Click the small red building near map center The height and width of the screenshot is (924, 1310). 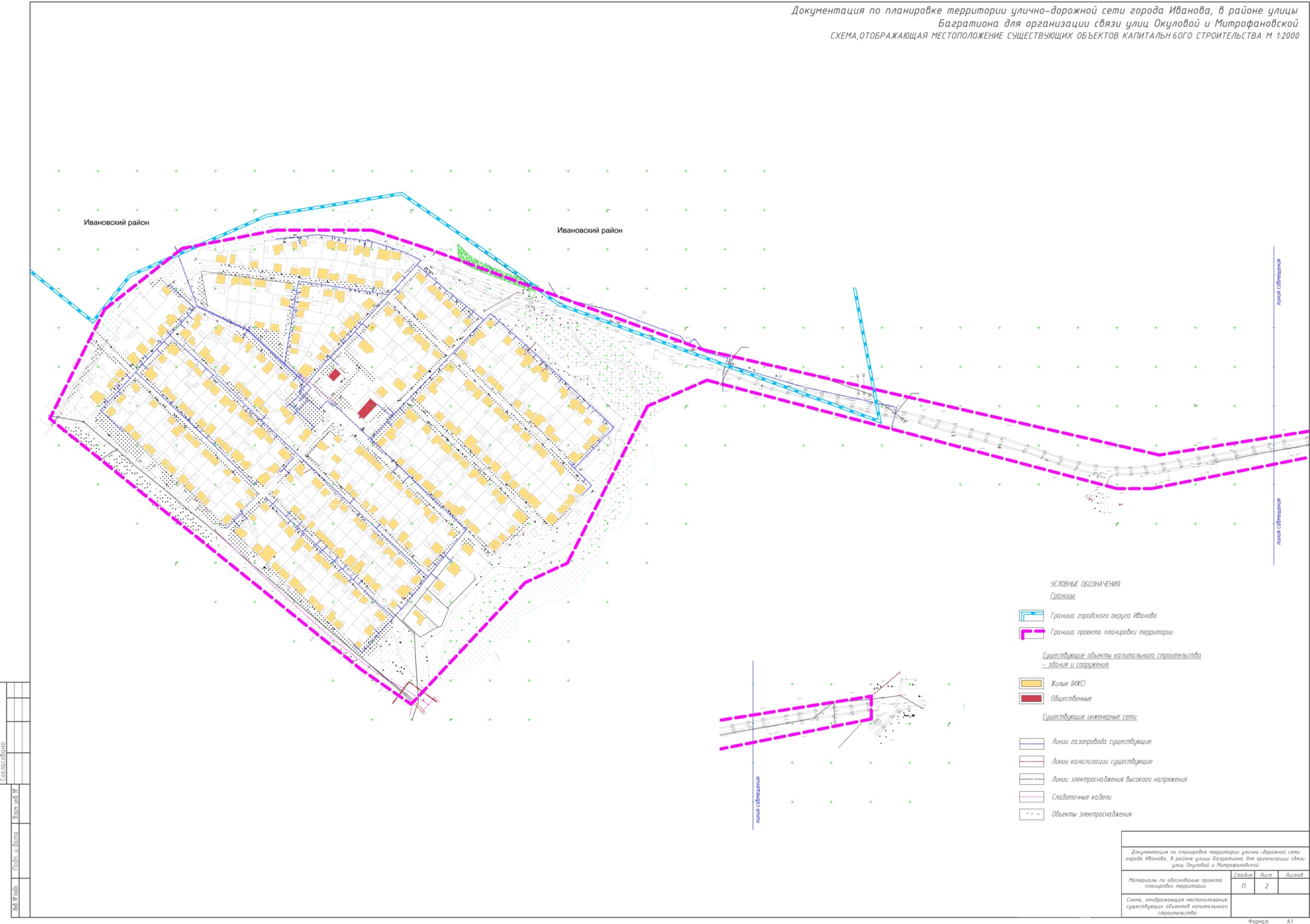tap(334, 375)
